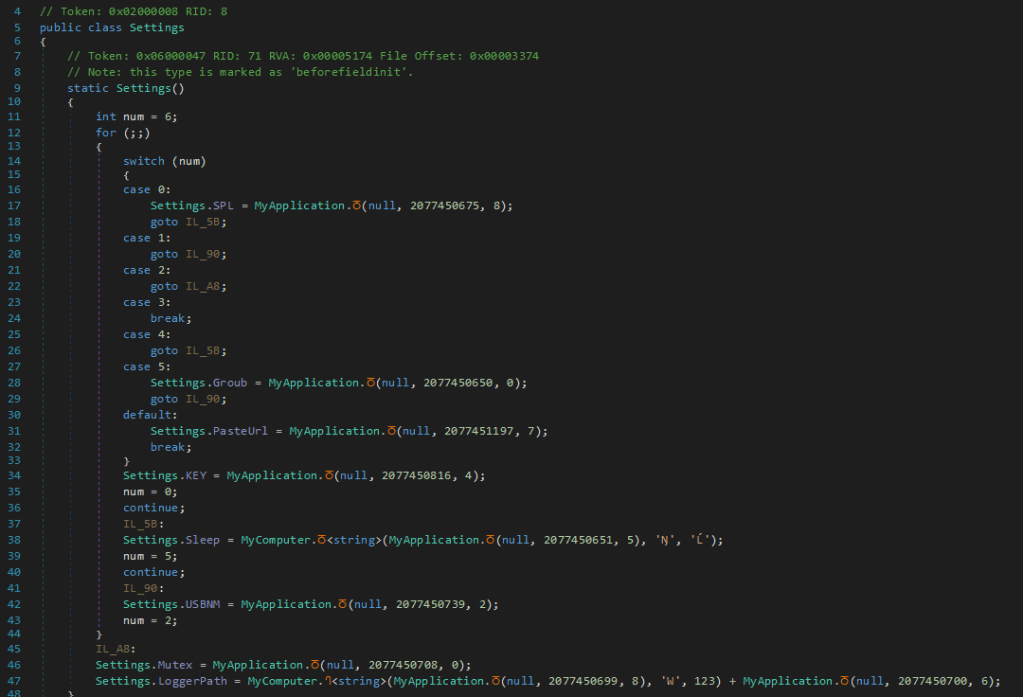The height and width of the screenshot is (697, 1023).
Task: Open the USBNM field reference
Action: [208, 604]
